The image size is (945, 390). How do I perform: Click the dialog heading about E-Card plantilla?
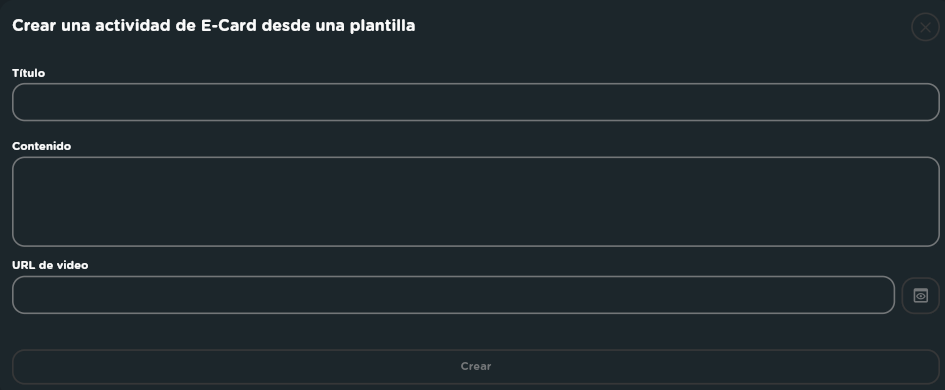(x=213, y=26)
